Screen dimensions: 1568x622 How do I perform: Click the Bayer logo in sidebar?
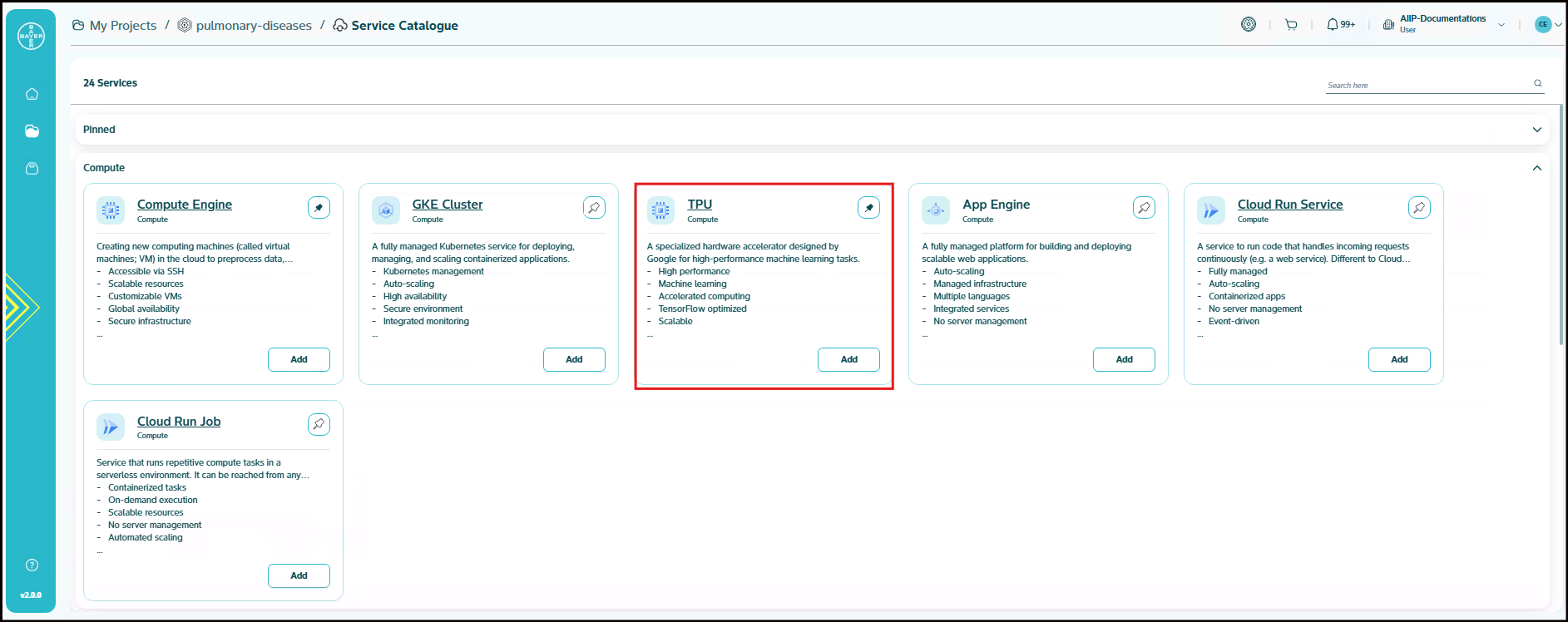31,36
